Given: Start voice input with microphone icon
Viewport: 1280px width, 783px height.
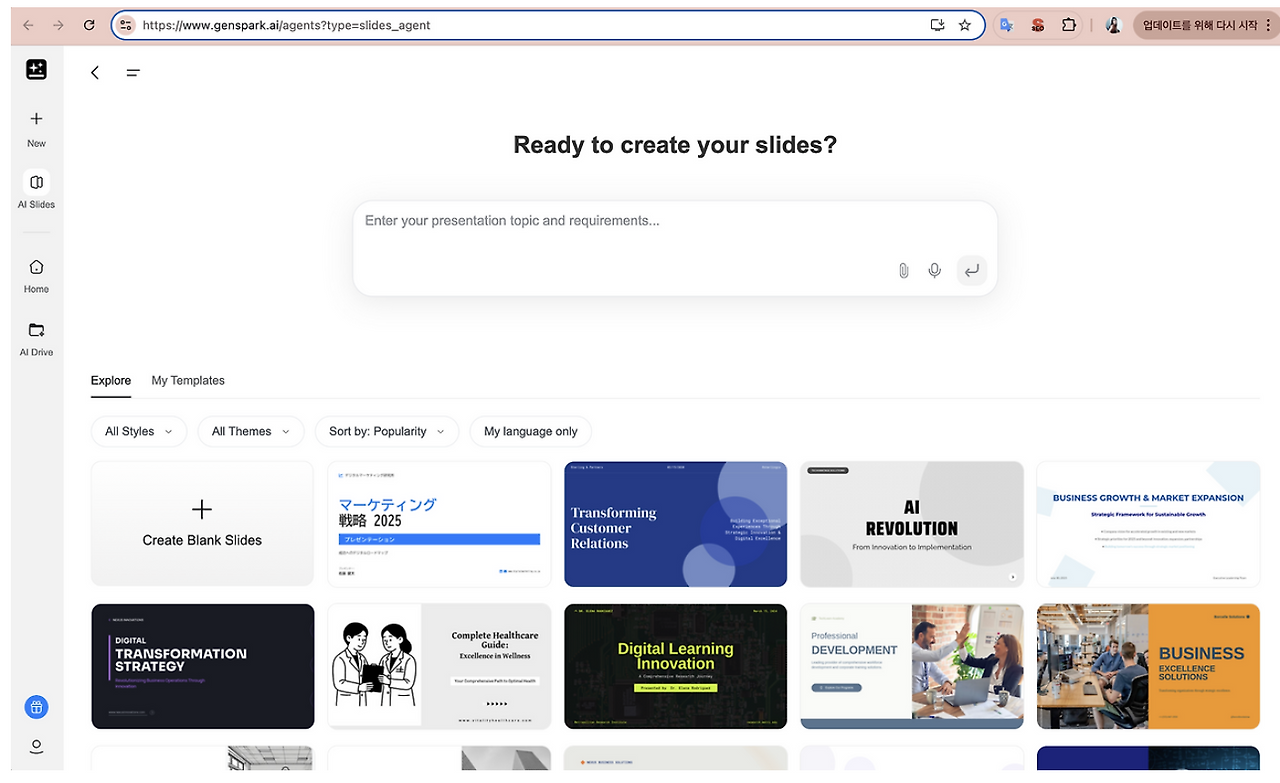Looking at the screenshot, I should (x=935, y=270).
